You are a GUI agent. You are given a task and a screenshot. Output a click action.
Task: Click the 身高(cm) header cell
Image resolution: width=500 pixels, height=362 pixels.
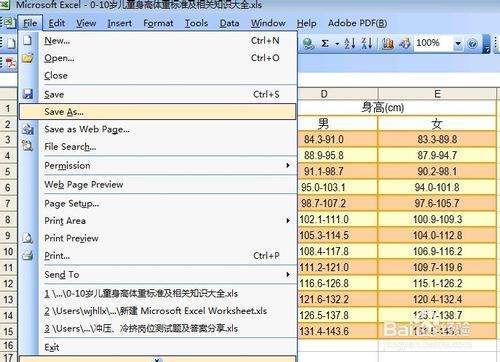click(x=397, y=108)
